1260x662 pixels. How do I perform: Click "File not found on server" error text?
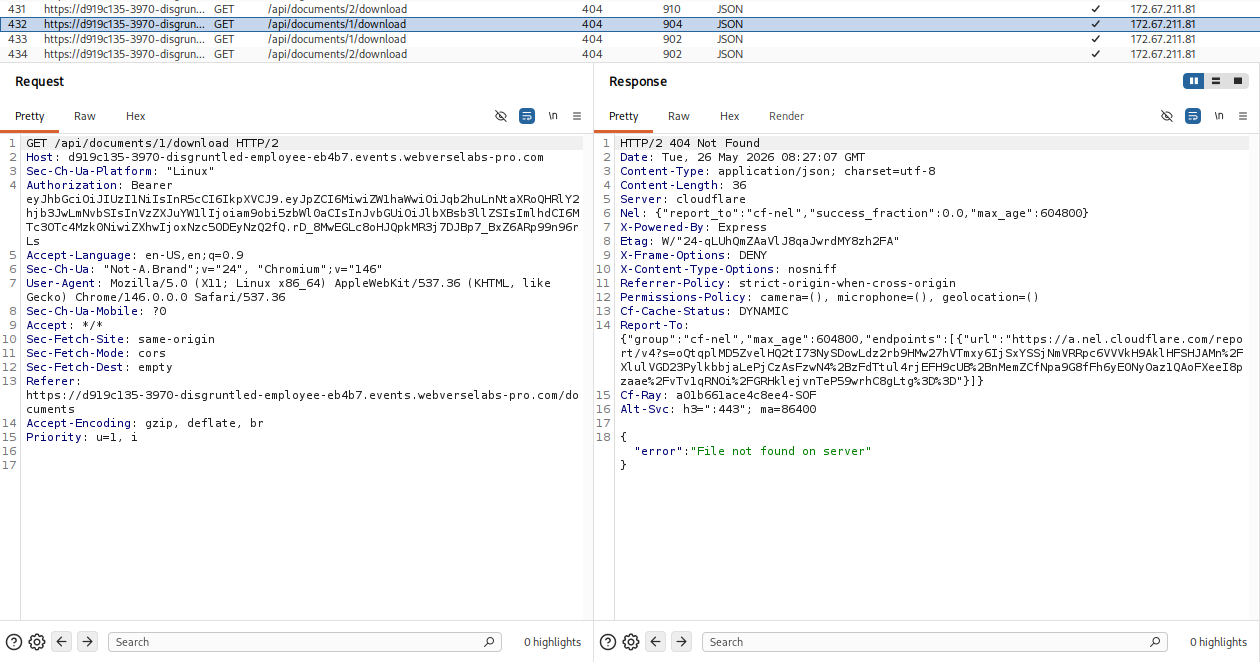(781, 451)
